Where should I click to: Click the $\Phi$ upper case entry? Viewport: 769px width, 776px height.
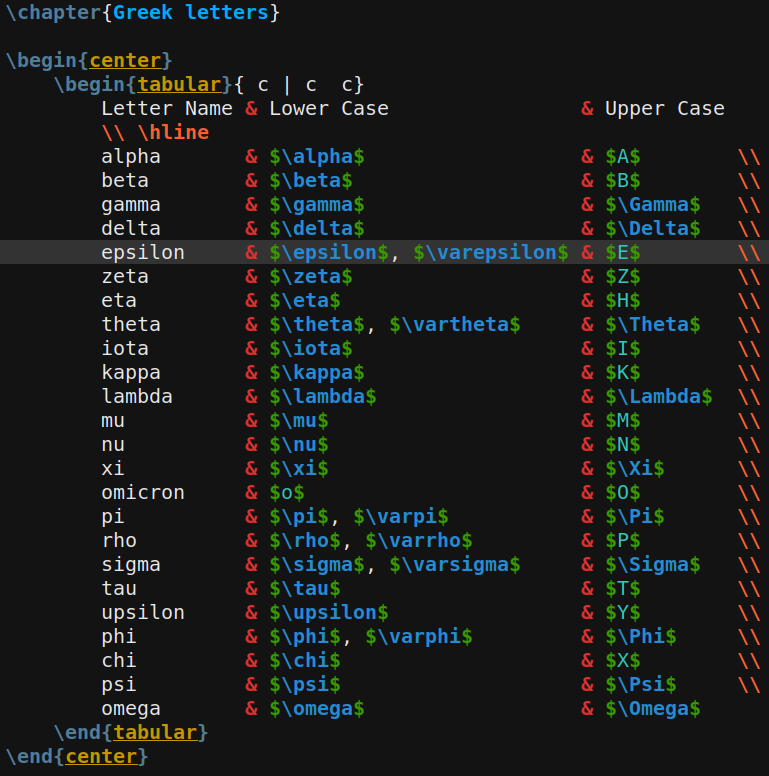pos(641,636)
